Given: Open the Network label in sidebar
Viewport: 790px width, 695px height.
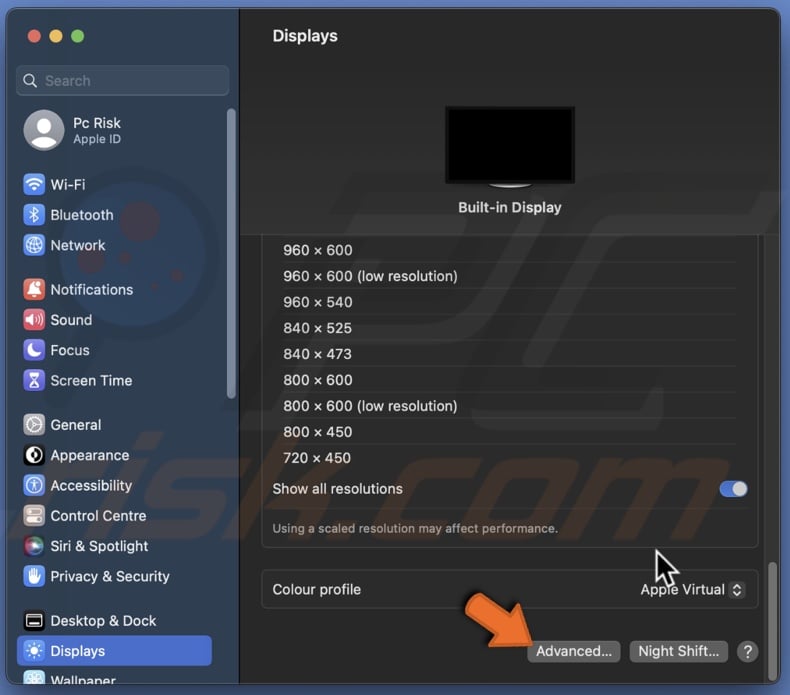Looking at the screenshot, I should tap(78, 245).
